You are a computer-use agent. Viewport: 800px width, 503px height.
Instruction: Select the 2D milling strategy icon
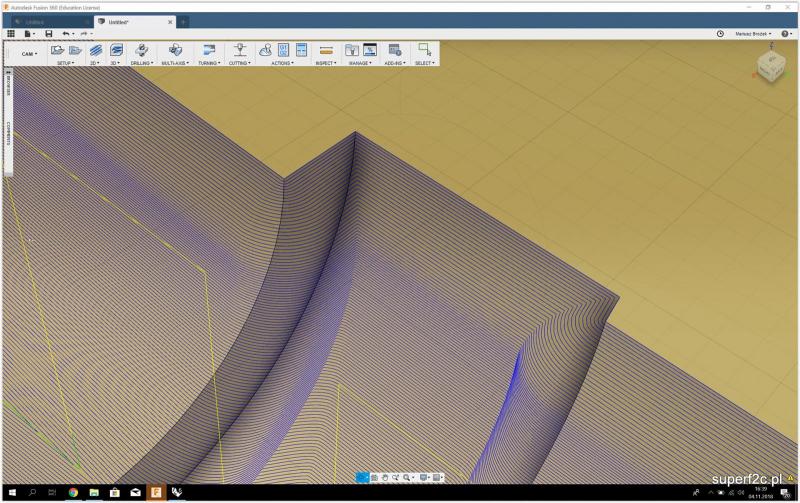pyautogui.click(x=96, y=49)
